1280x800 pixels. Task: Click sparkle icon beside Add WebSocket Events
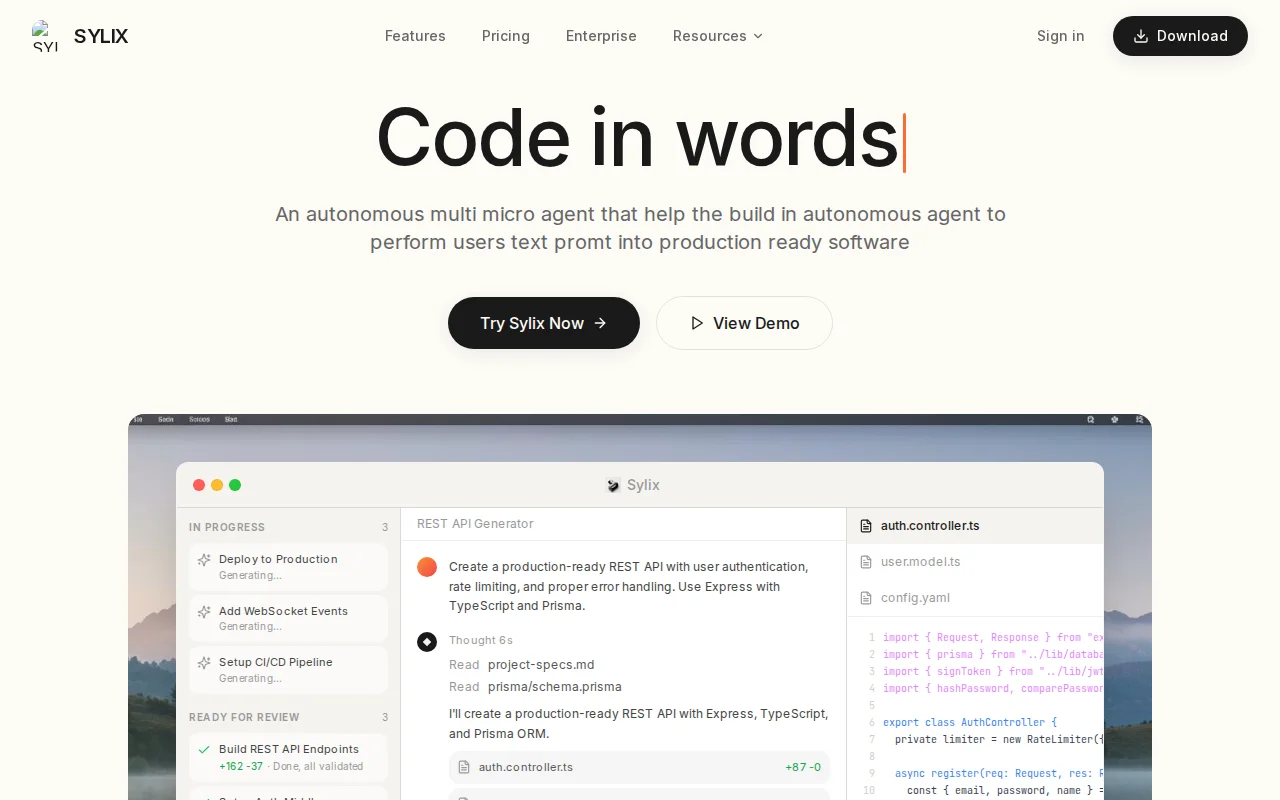pos(204,611)
